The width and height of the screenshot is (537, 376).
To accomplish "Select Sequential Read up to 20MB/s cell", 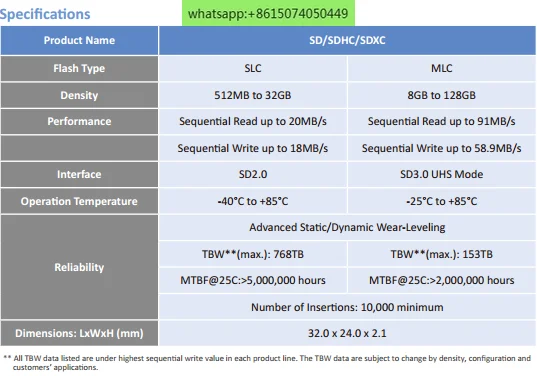I will coord(253,122).
